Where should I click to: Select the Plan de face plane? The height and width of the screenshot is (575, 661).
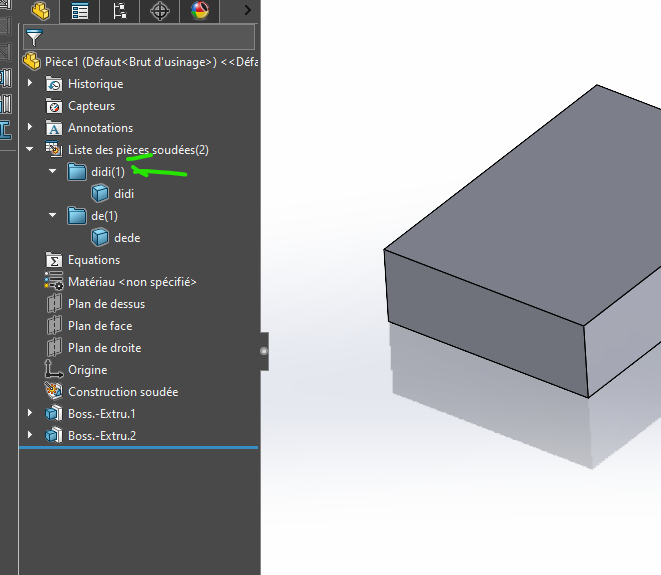point(100,326)
